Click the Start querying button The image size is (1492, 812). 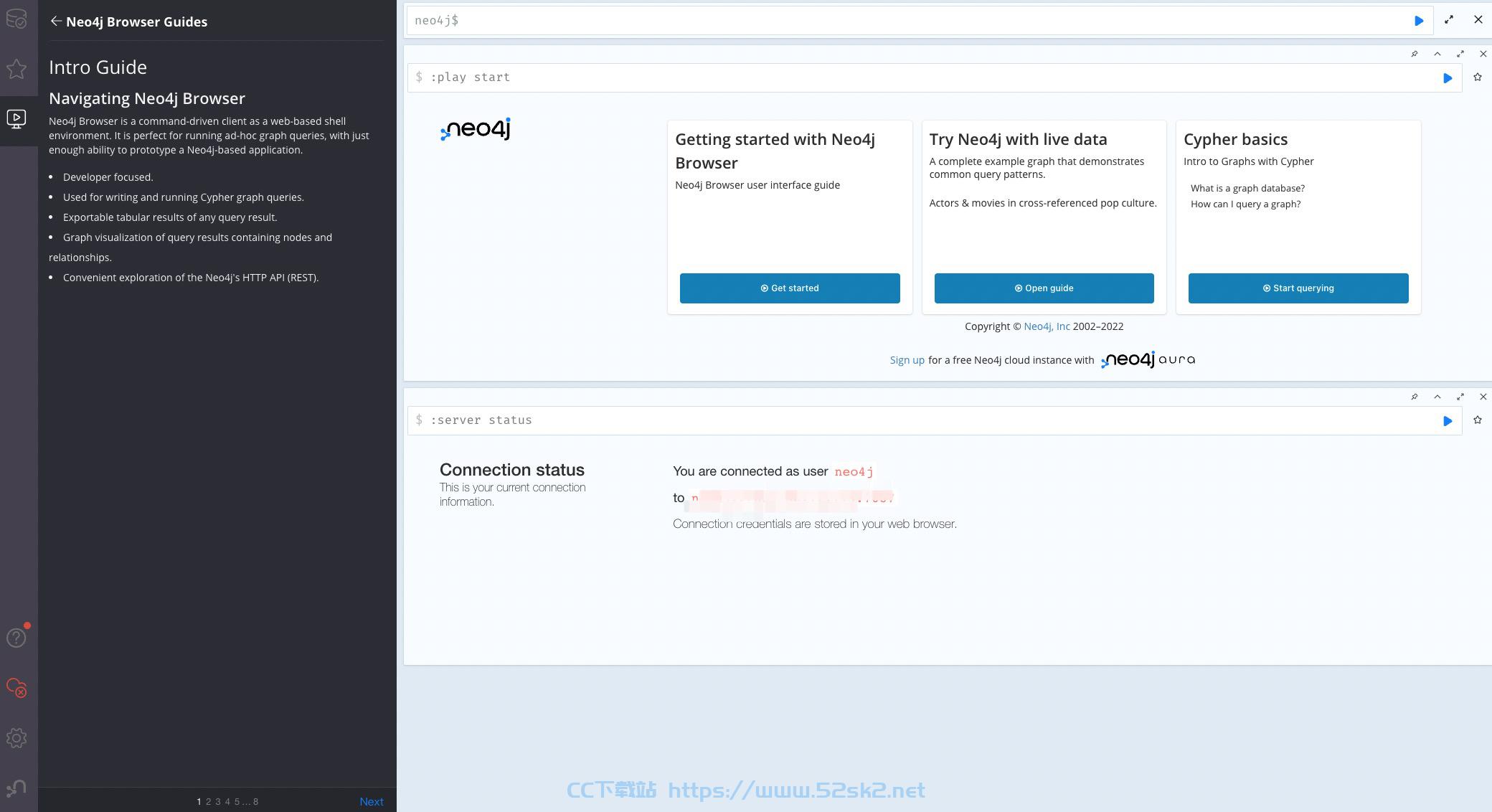(1298, 288)
